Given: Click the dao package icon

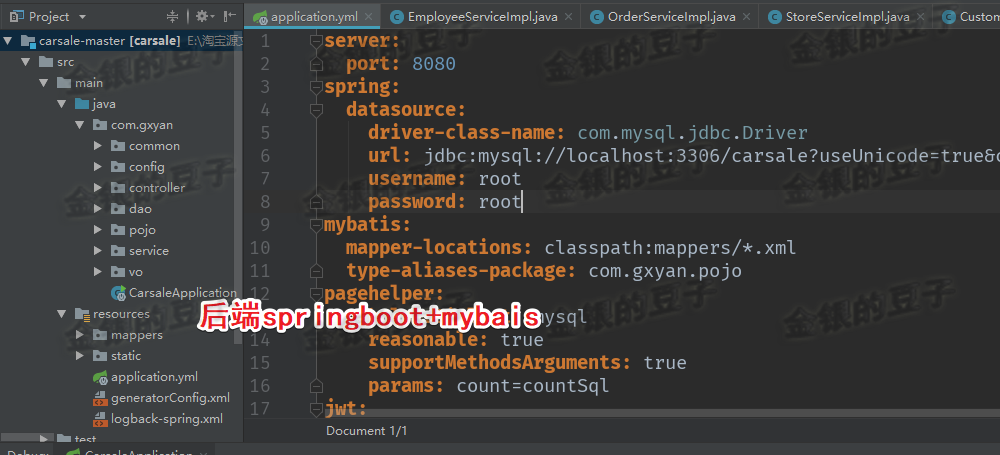Looking at the screenshot, I should (118, 209).
